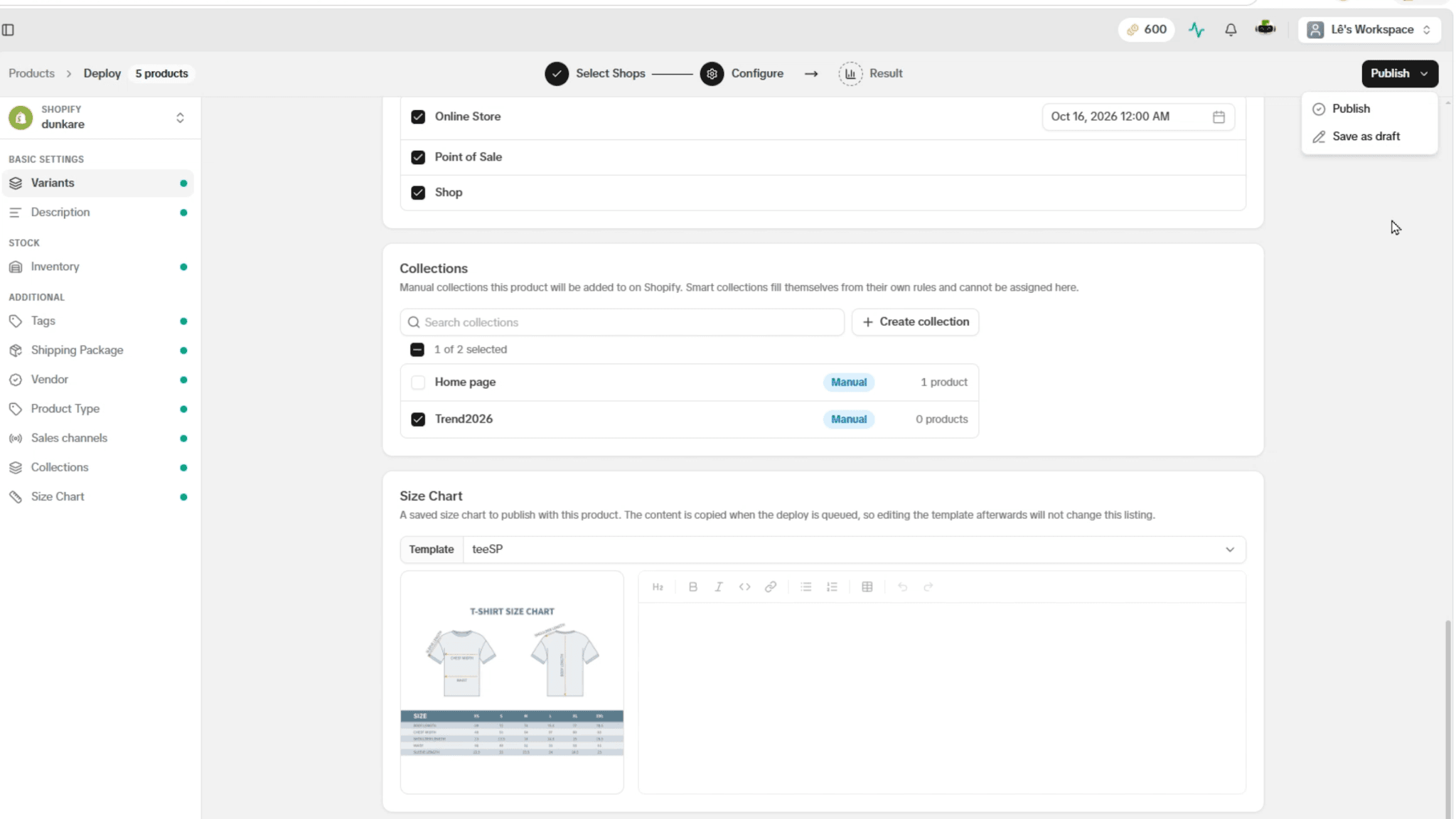Insert code block in editor toolbar
This screenshot has width=1456, height=819.
point(744,587)
